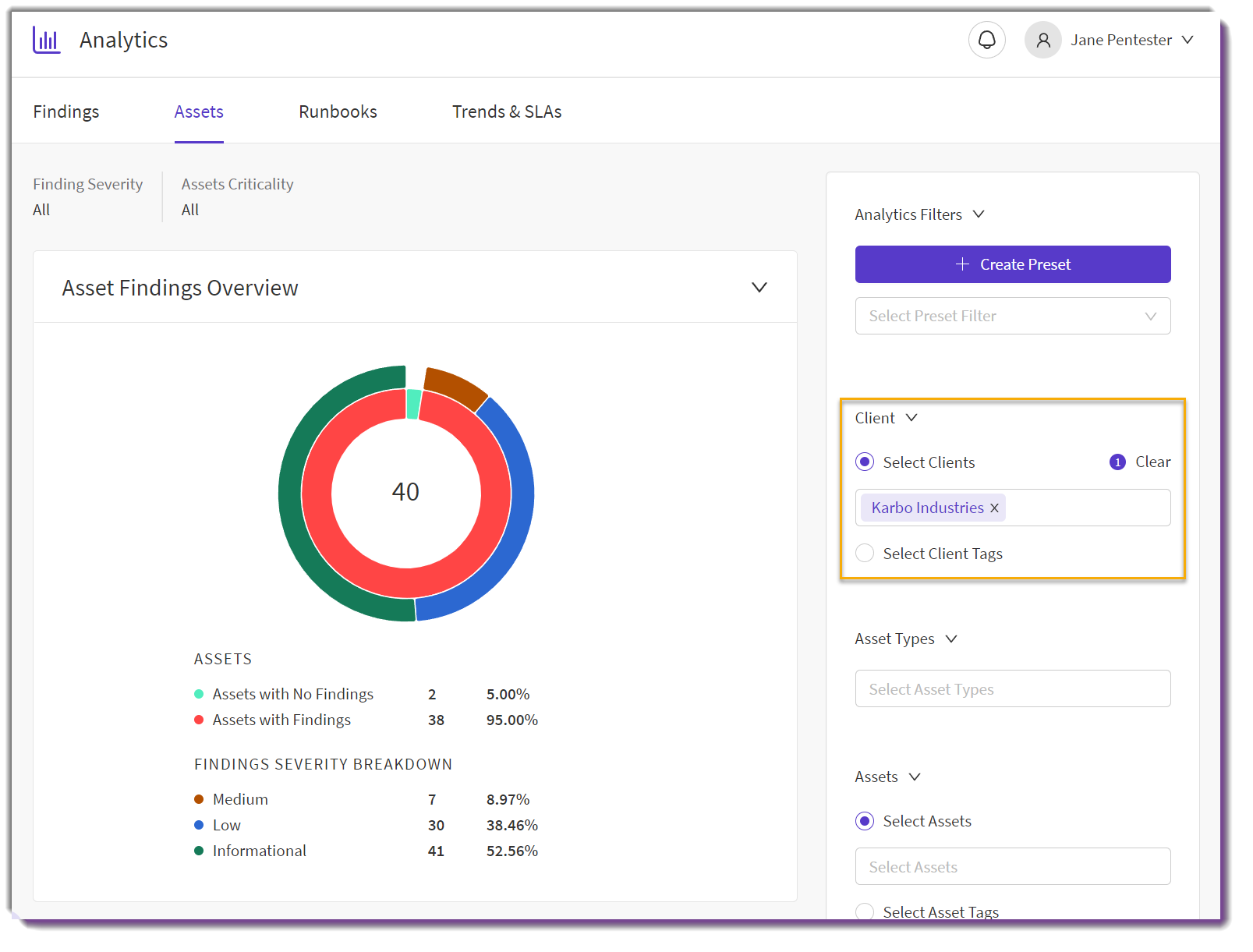1253x952 pixels.
Task: Click the Informational severity legend dot
Action: click(199, 851)
